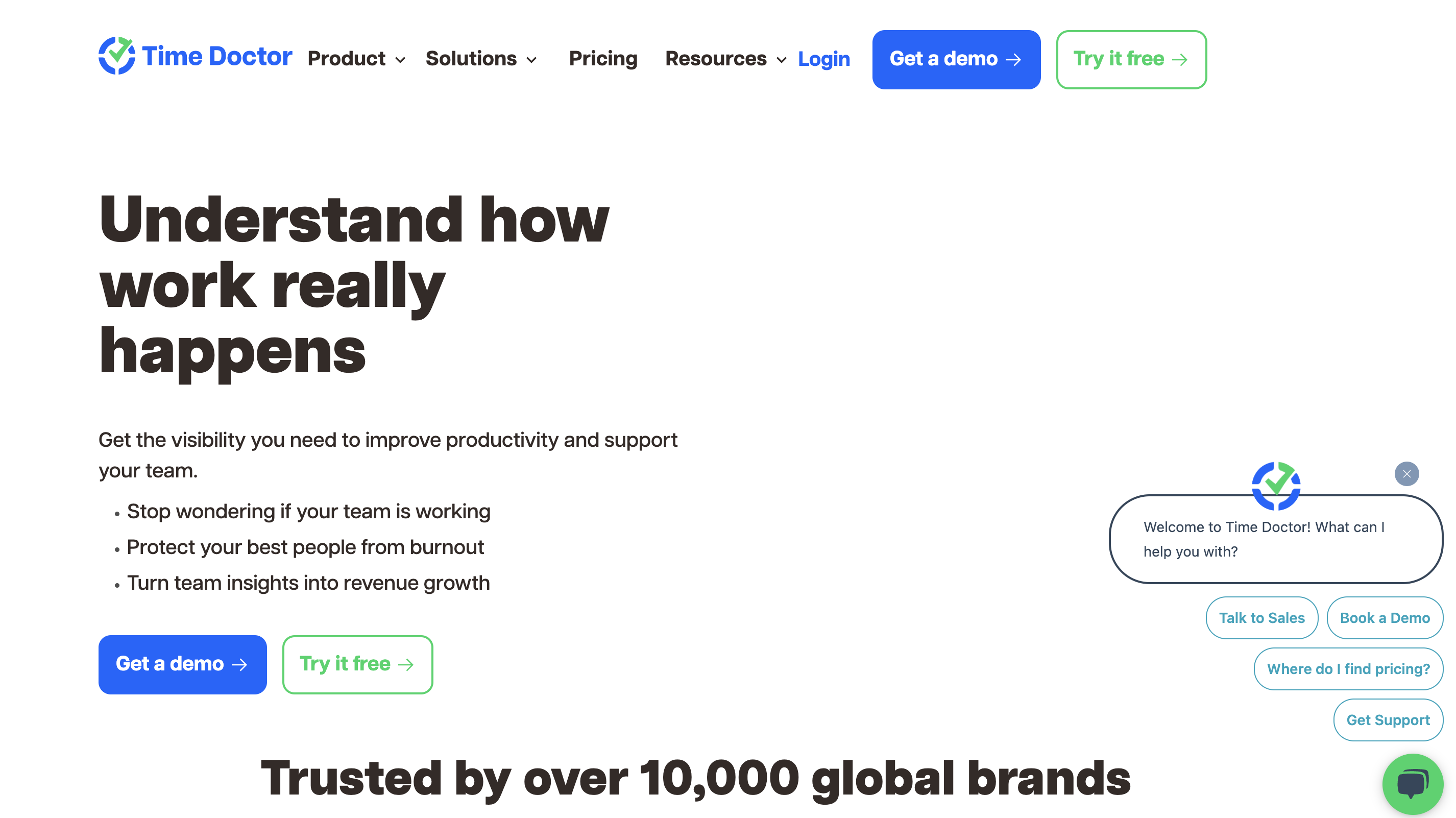
Task: Click the Time Doctor checkmark logo icon
Action: (116, 55)
